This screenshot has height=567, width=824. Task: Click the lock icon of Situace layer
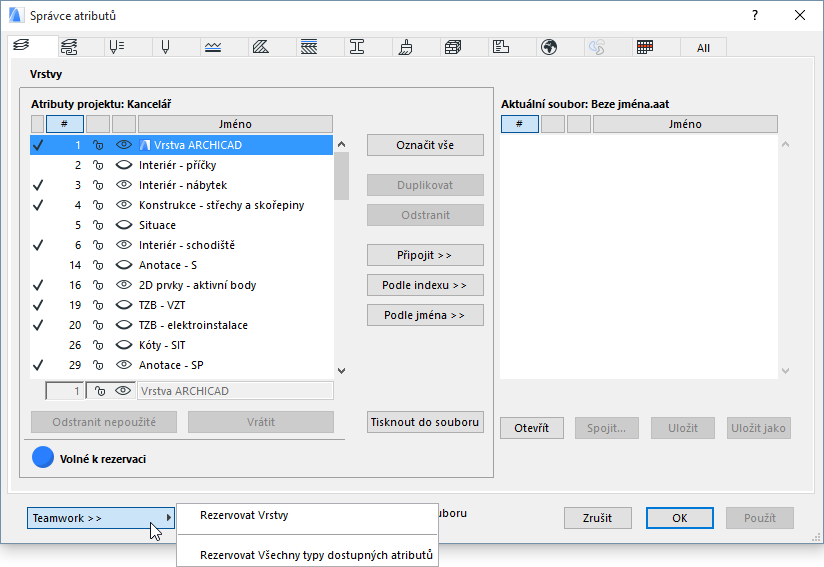tap(98, 225)
